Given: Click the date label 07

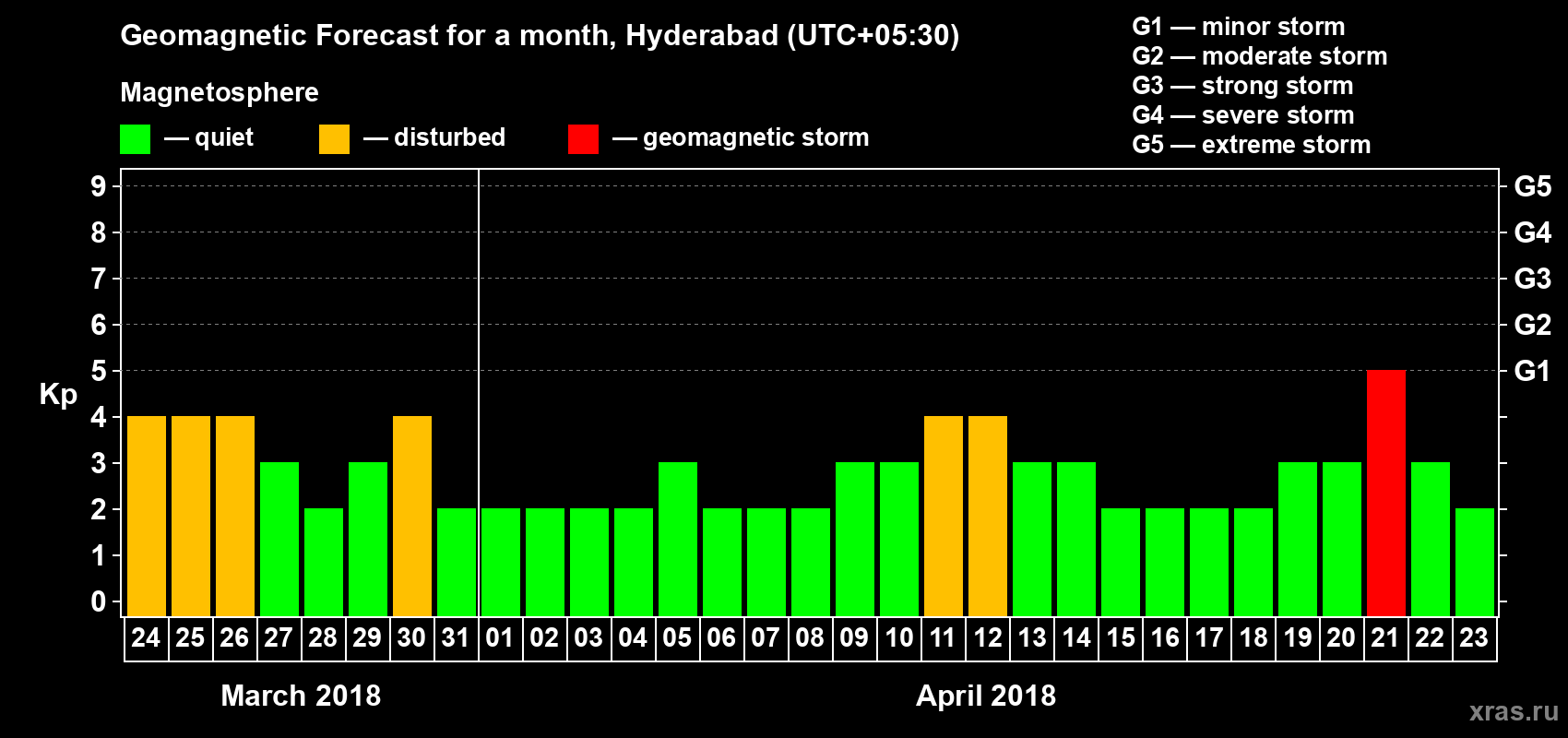Looking at the screenshot, I should (766, 637).
